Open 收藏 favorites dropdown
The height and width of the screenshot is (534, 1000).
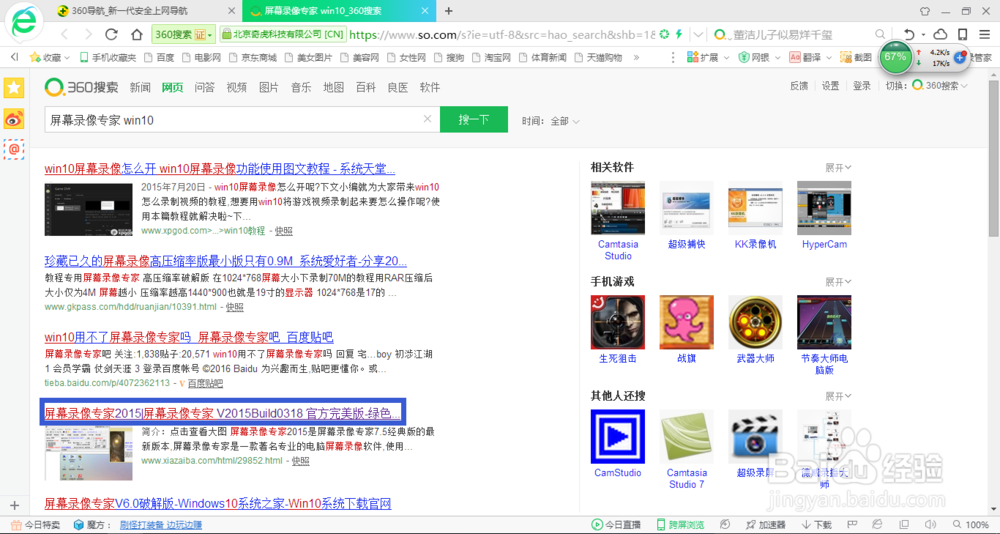[x=50, y=57]
